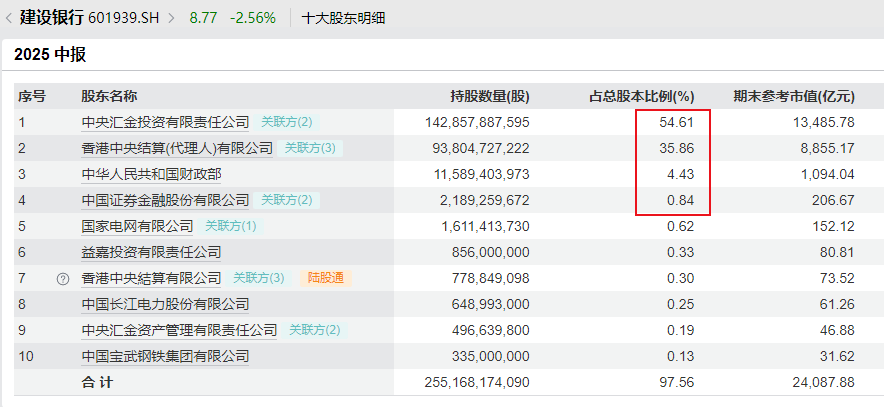This screenshot has width=884, height=407.
Task: Click the 2025 中报 report heading
Action: pos(50,55)
